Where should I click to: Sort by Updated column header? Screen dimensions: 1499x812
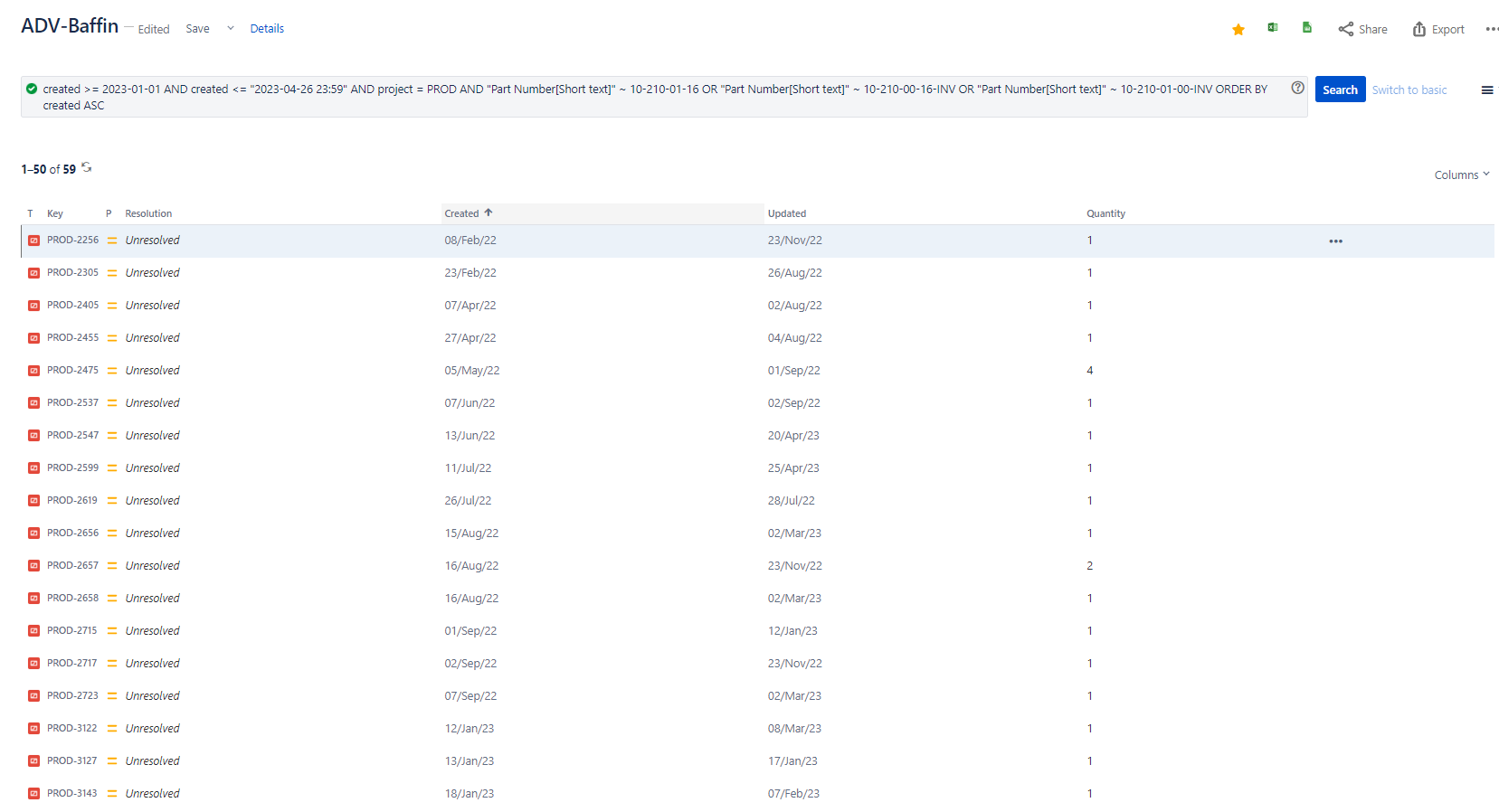[786, 213]
